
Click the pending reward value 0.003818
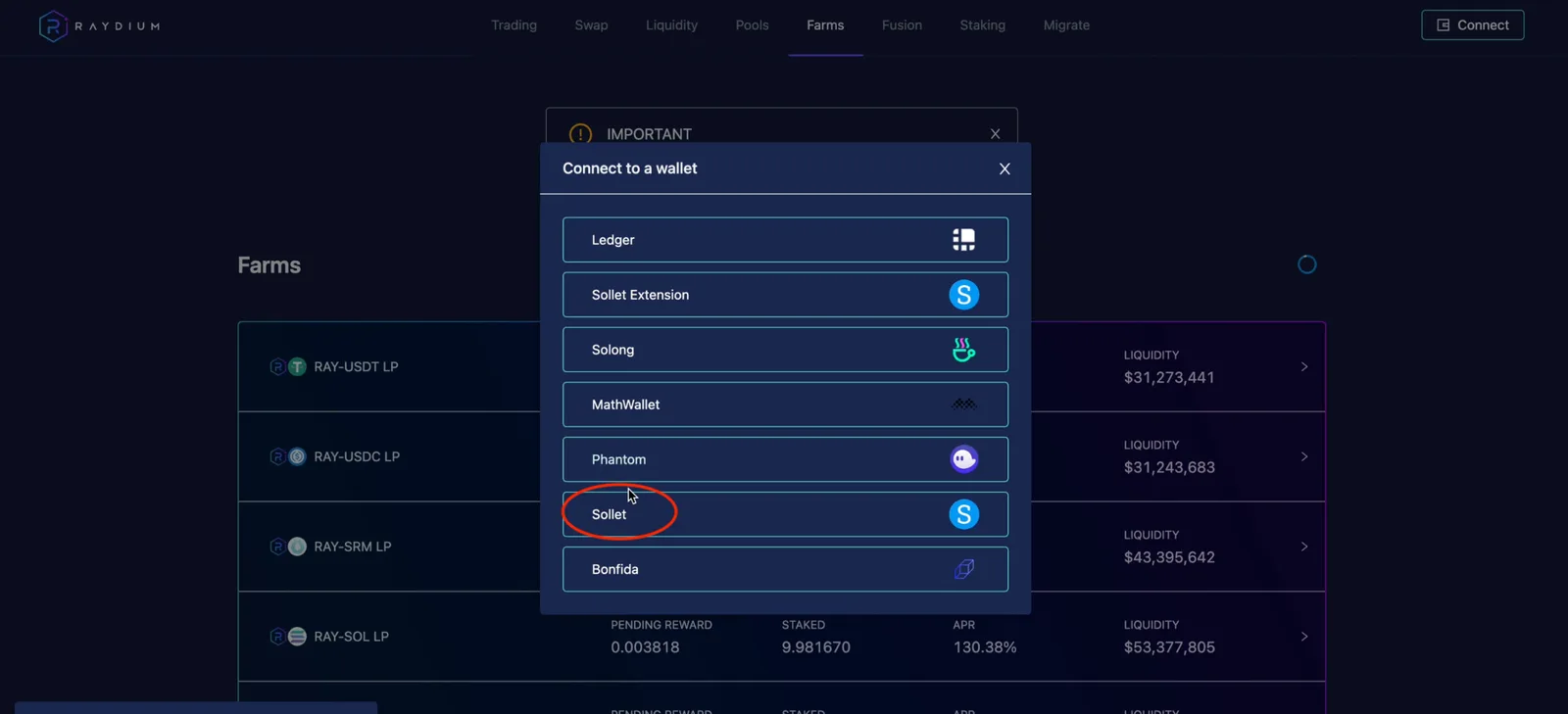(x=645, y=647)
